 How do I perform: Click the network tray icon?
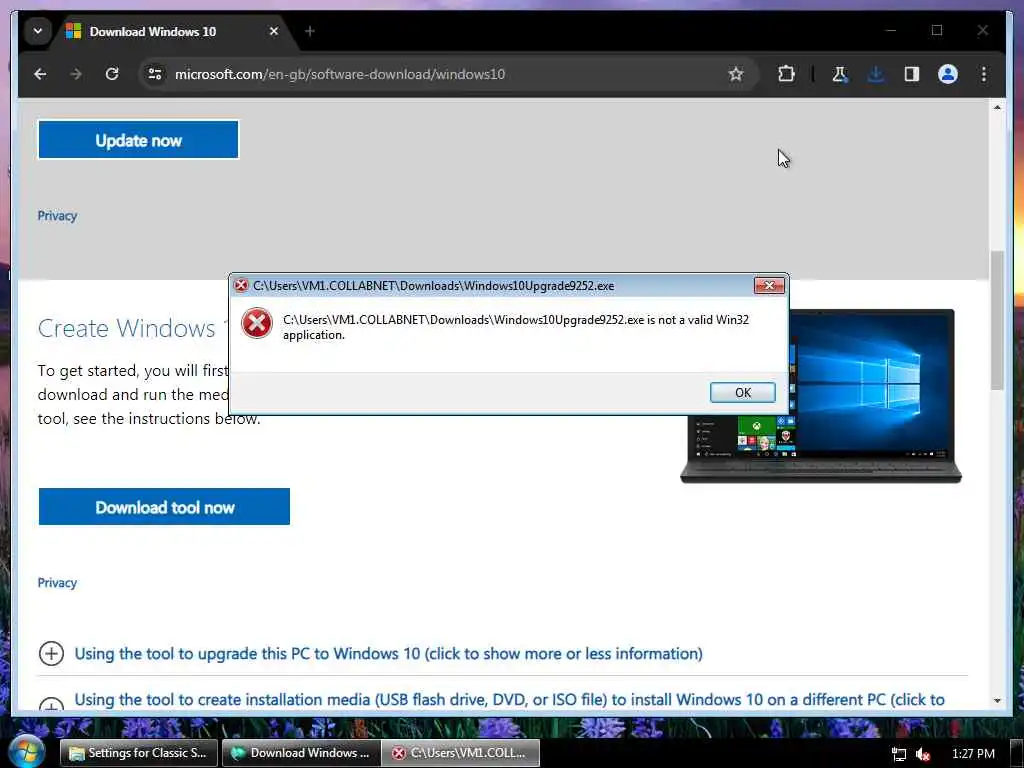pos(899,754)
